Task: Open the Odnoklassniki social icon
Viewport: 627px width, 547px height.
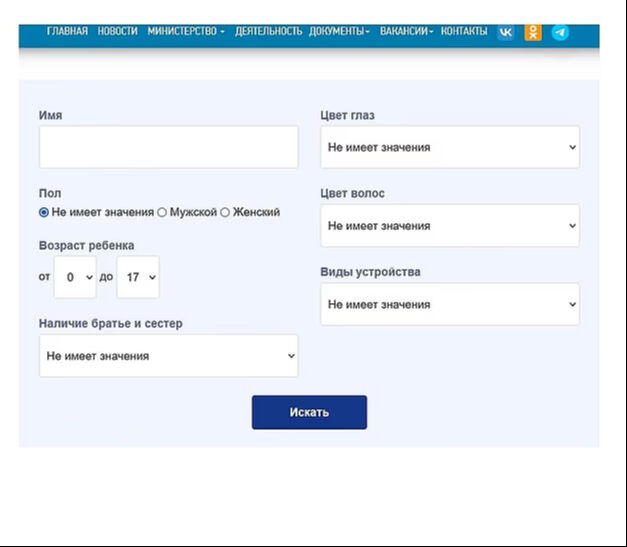Action: click(533, 32)
